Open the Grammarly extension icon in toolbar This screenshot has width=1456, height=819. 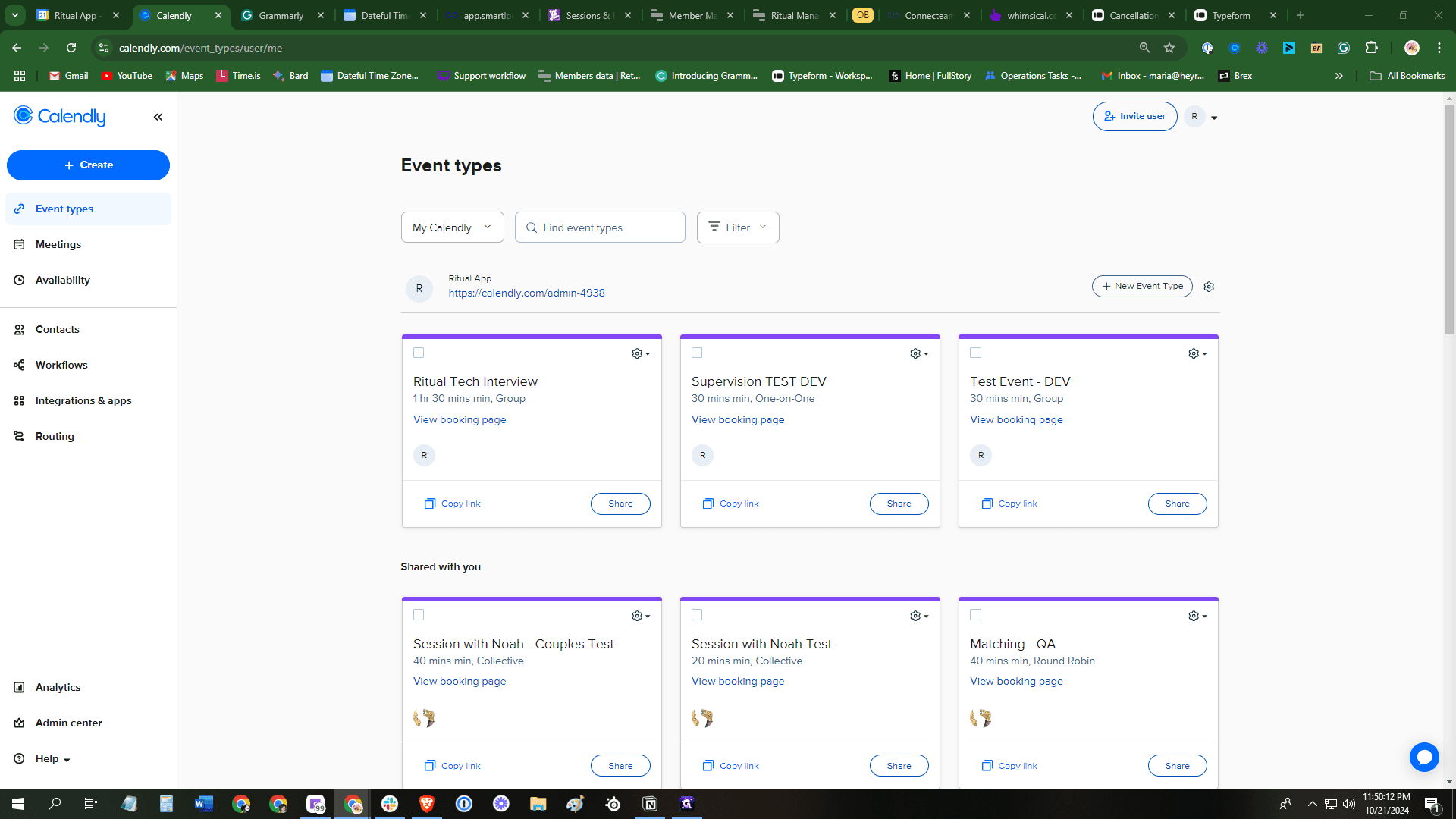(x=1344, y=48)
